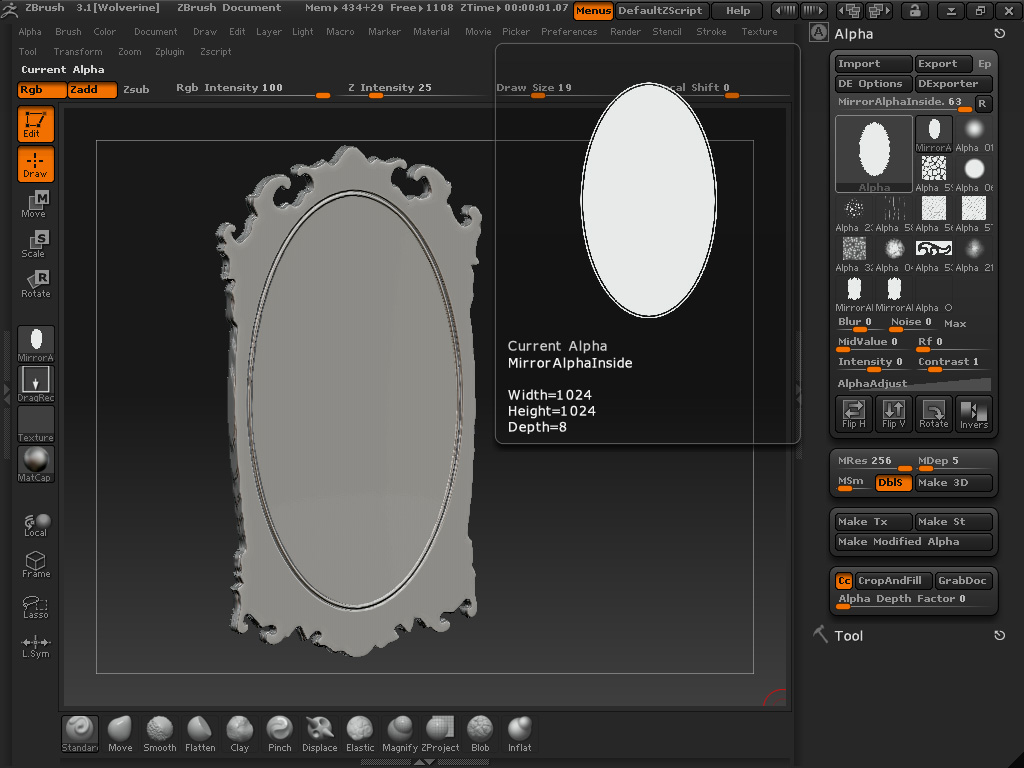
Task: Select the large current Alpha thumbnail
Action: (x=874, y=154)
